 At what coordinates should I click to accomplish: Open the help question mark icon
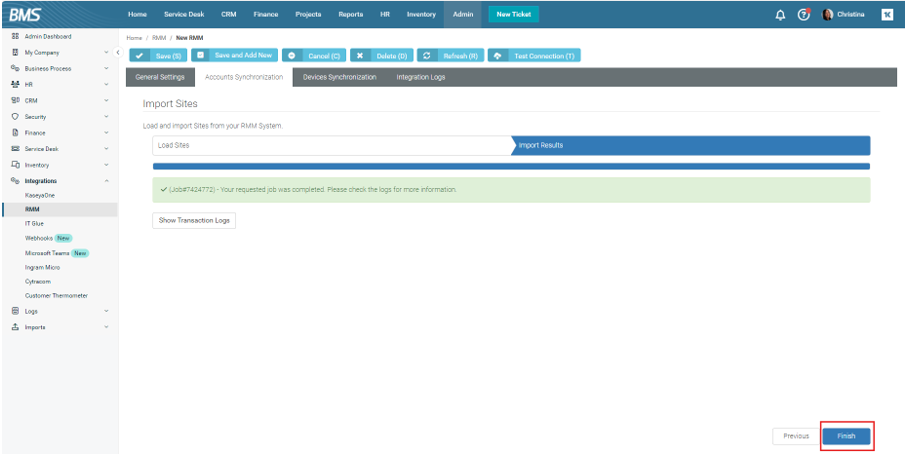(x=803, y=14)
